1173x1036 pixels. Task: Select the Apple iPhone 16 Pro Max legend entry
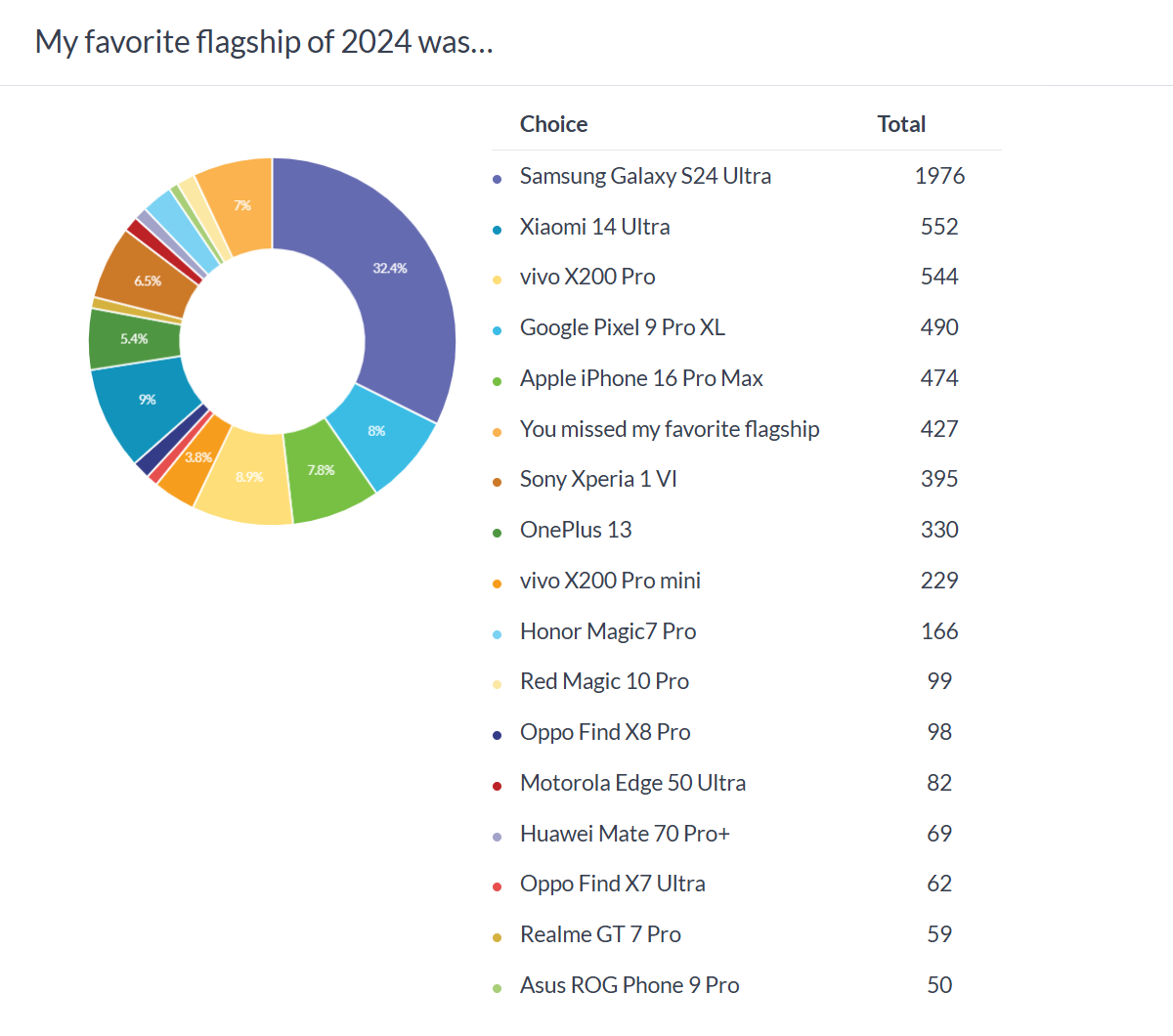coord(640,378)
